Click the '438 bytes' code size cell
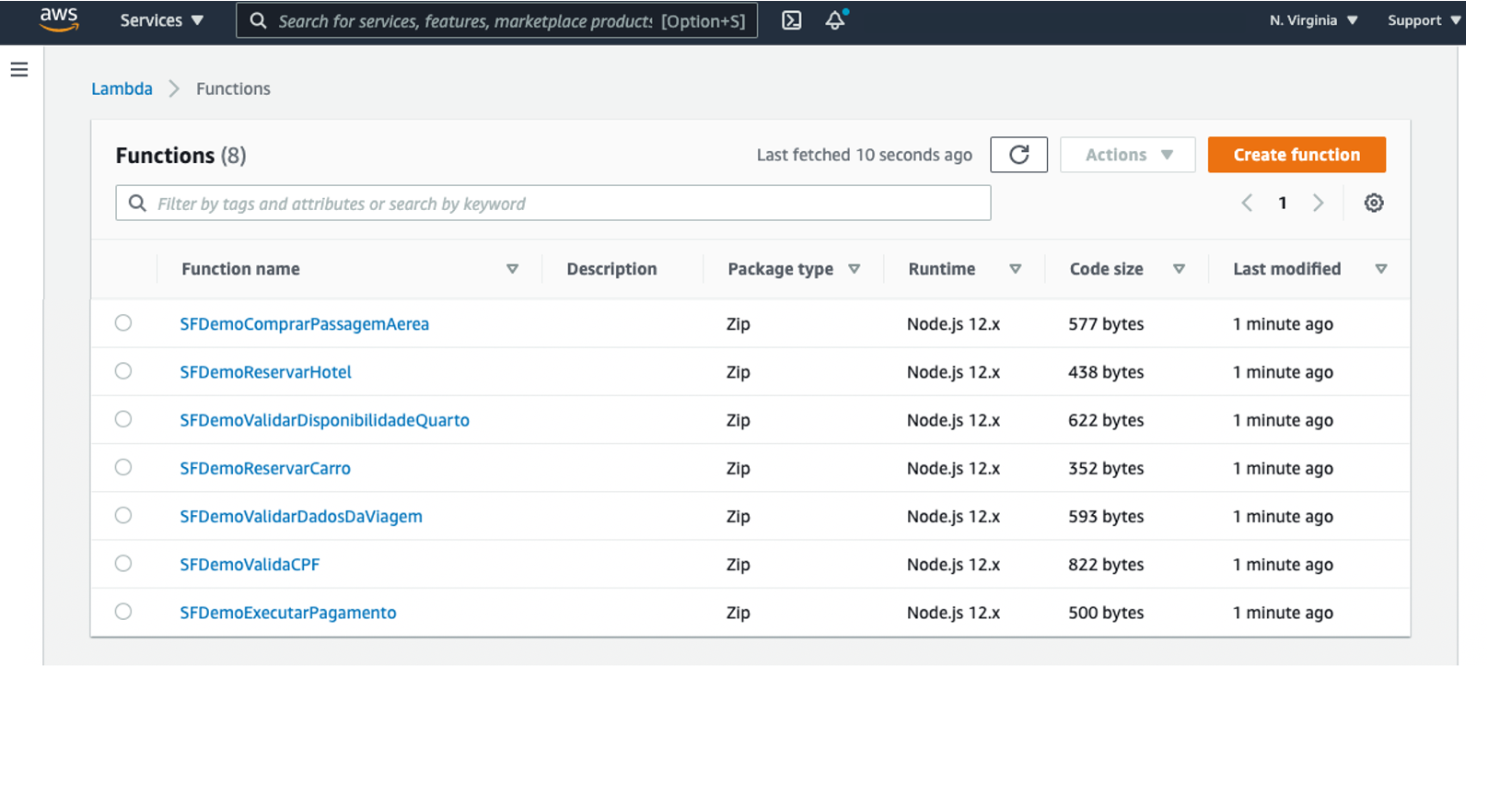Image resolution: width=1512 pixels, height=807 pixels. coord(1106,372)
